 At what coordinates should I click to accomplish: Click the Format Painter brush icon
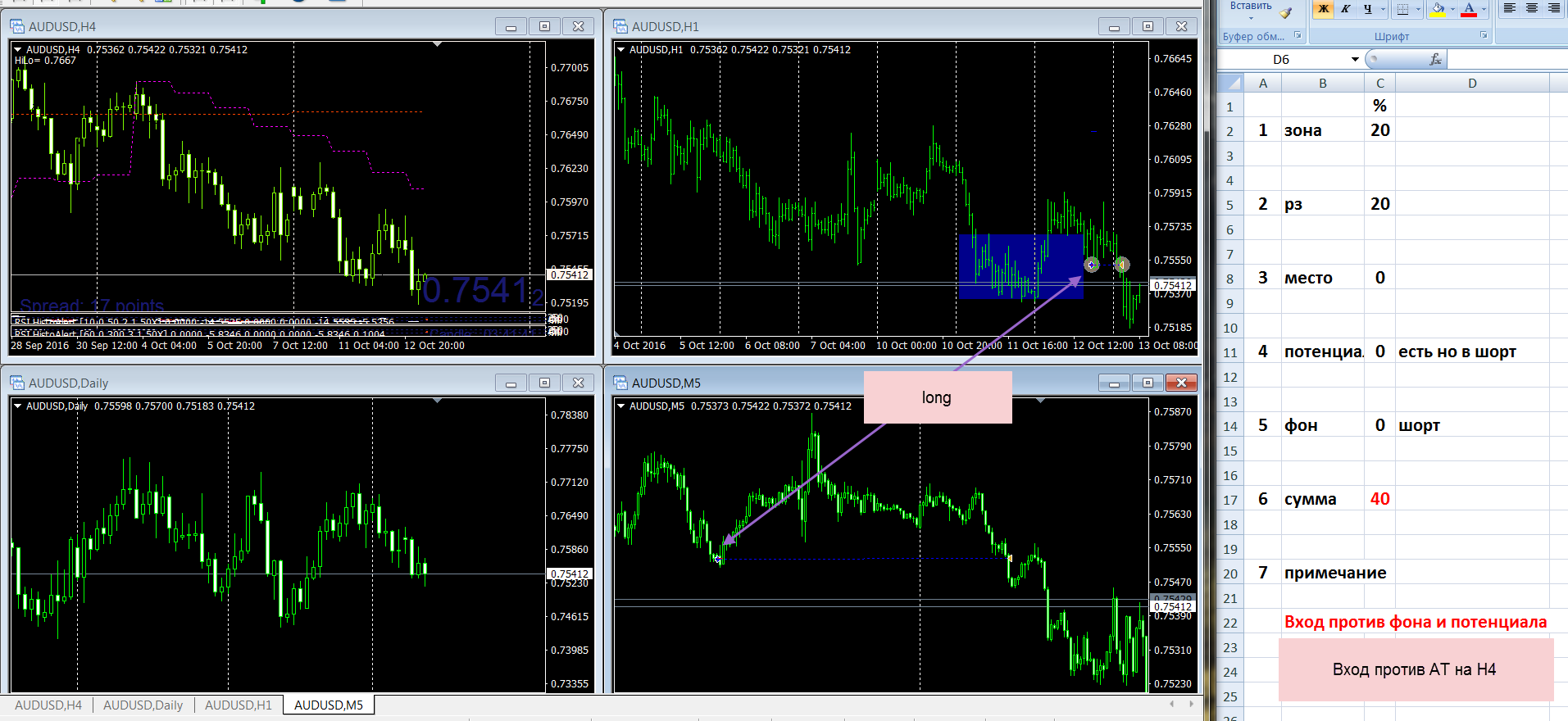pyautogui.click(x=1286, y=12)
